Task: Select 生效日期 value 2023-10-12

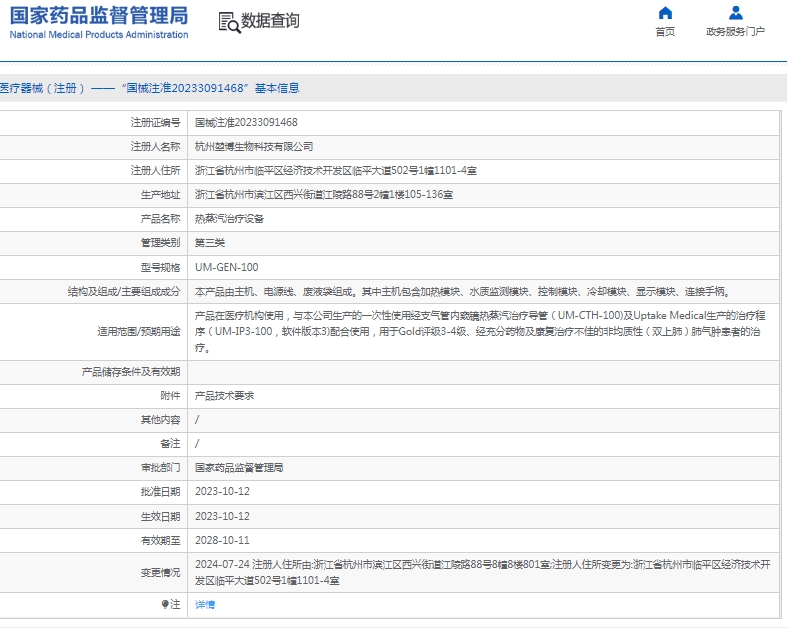Action: coord(222,516)
